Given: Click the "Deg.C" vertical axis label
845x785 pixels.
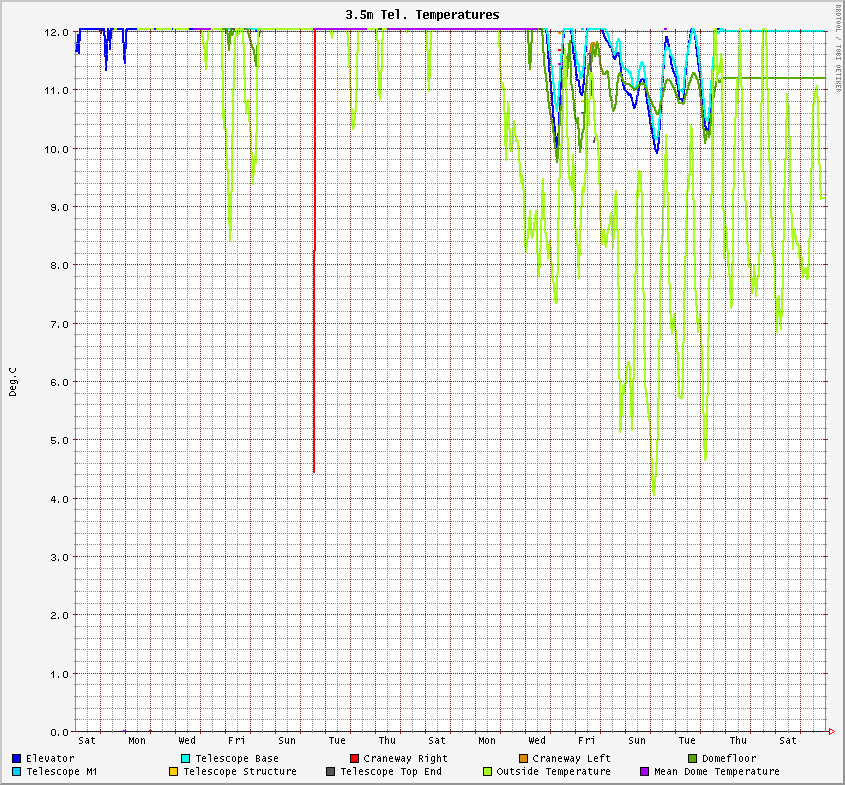Looking at the screenshot, I should click(x=13, y=381).
